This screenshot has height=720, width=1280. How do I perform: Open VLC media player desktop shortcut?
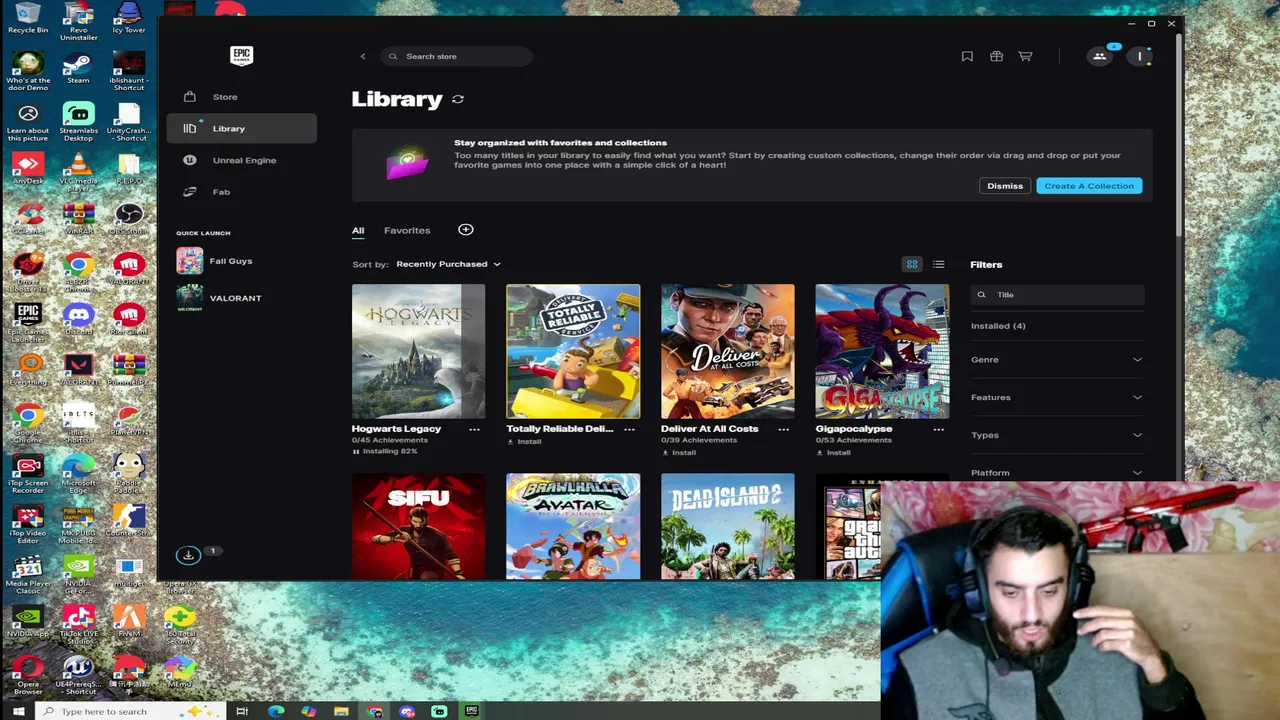[x=78, y=169]
